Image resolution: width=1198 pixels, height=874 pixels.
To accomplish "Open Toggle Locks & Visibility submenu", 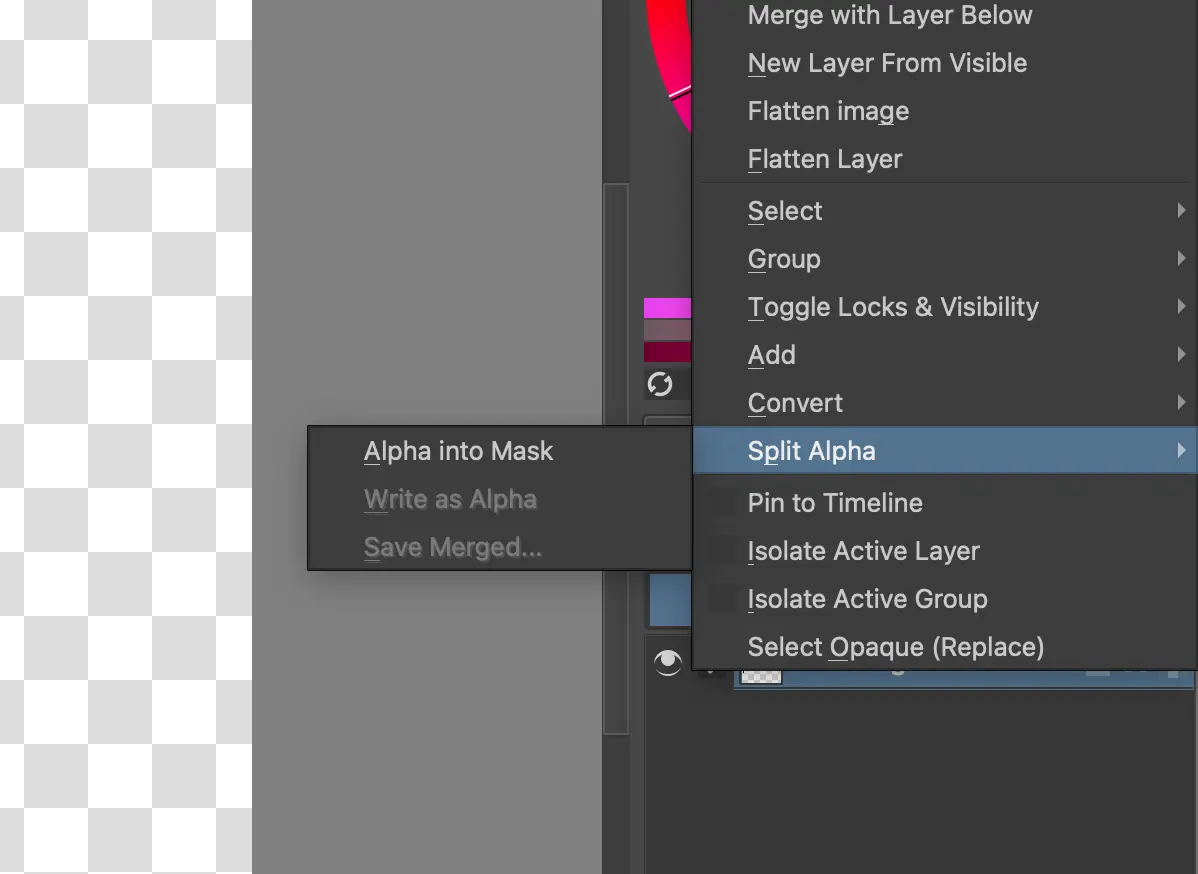I will click(x=944, y=307).
